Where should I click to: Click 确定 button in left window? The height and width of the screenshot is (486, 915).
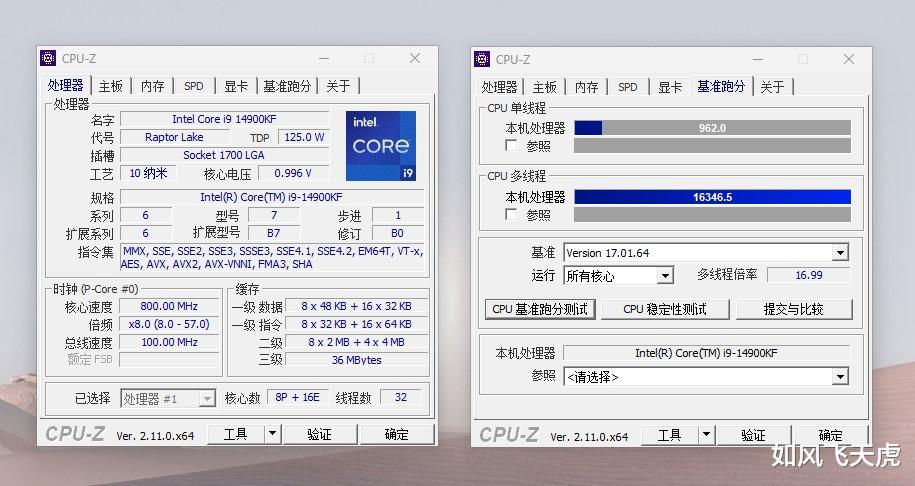tap(397, 433)
